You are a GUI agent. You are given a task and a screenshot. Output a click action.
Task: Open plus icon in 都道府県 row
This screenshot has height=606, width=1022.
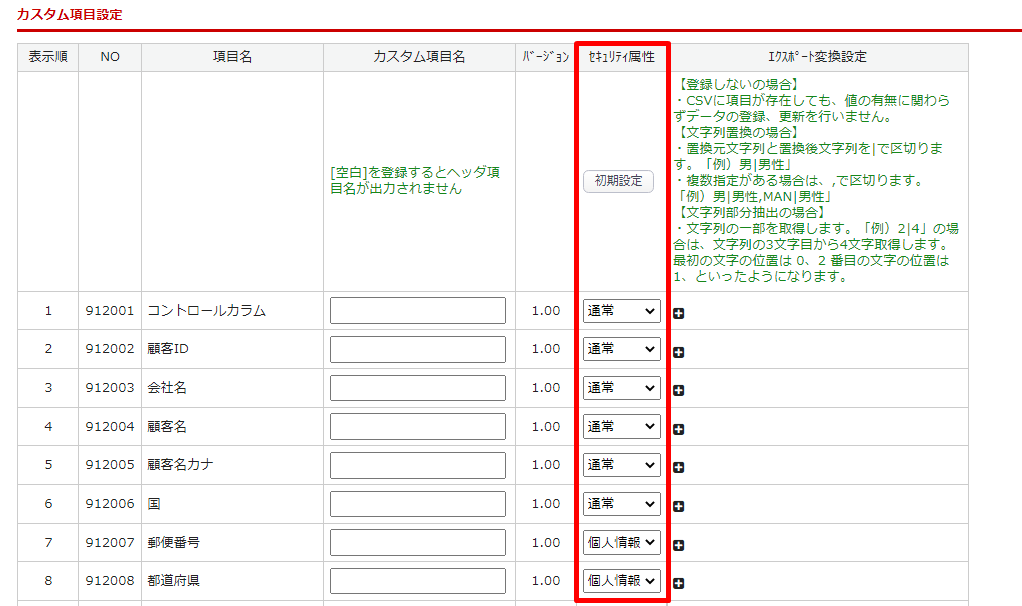pos(679,583)
